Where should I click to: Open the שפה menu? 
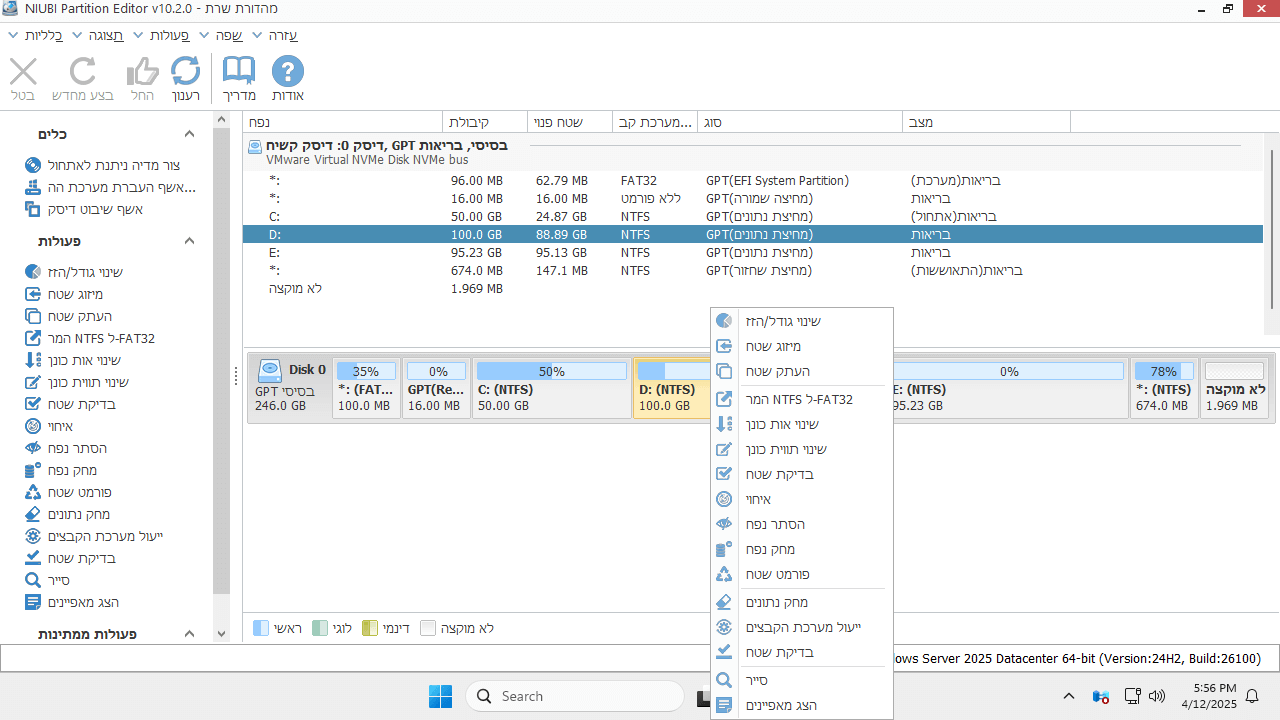coord(228,35)
